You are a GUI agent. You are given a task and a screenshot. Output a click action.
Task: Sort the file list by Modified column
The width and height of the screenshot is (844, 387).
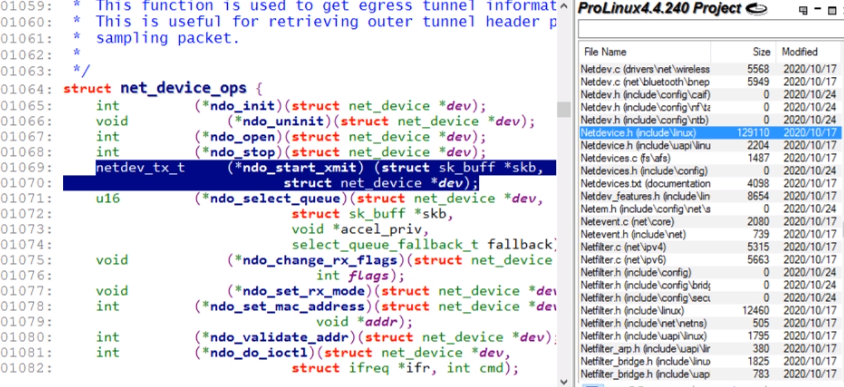tap(809, 52)
